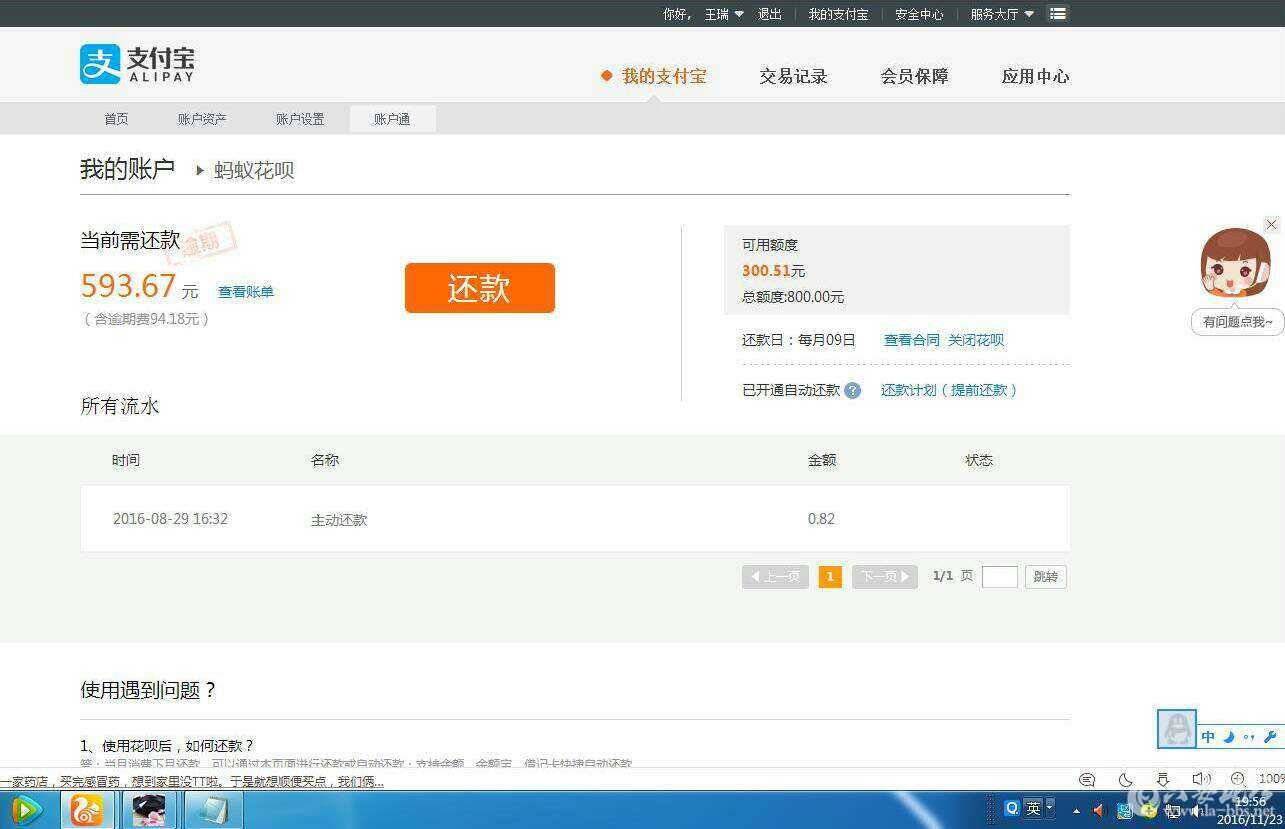1285x829 pixels.
Task: Click the customer service mascot avatar
Action: pos(1235,263)
